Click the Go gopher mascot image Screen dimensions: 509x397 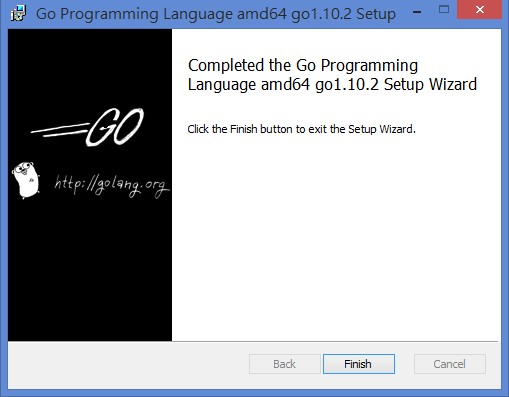click(26, 180)
